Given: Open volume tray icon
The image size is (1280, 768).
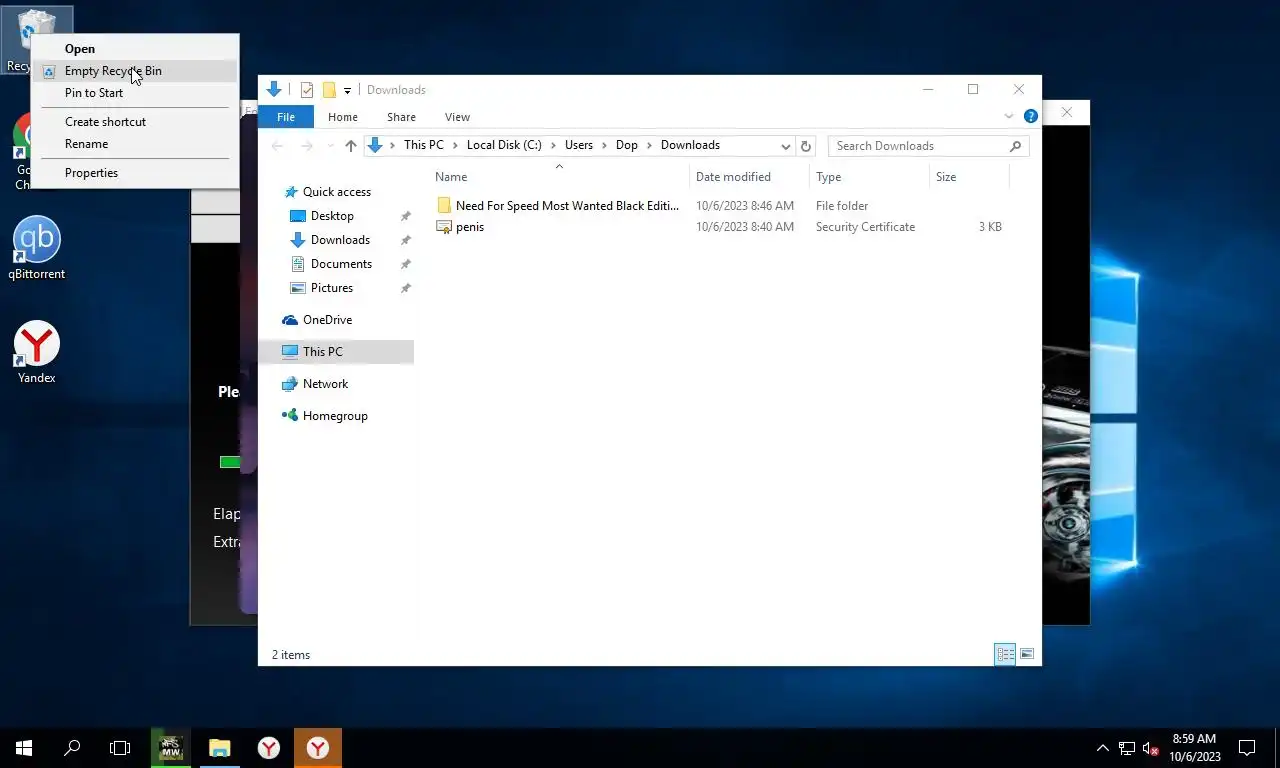Looking at the screenshot, I should [1151, 748].
